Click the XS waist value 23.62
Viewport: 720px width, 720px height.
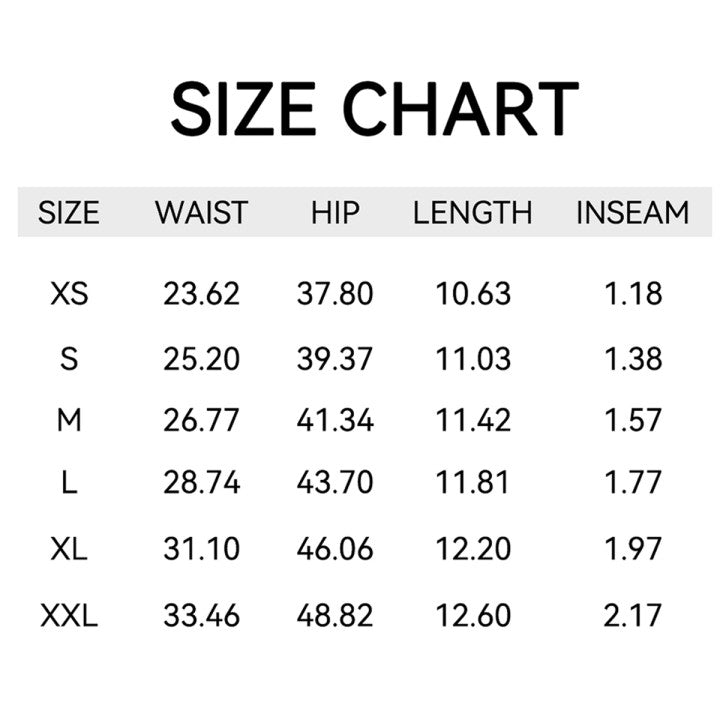click(201, 294)
